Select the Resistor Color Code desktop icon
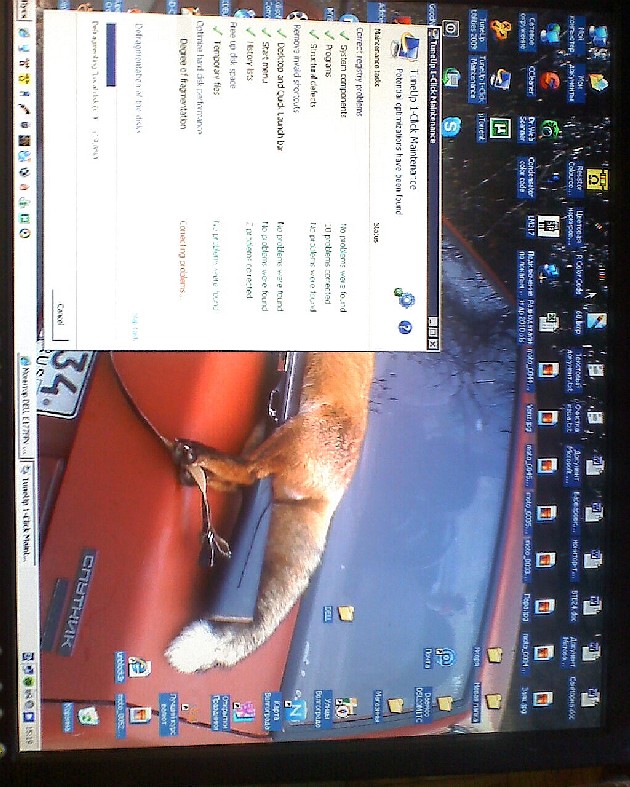 pyautogui.click(x=597, y=178)
